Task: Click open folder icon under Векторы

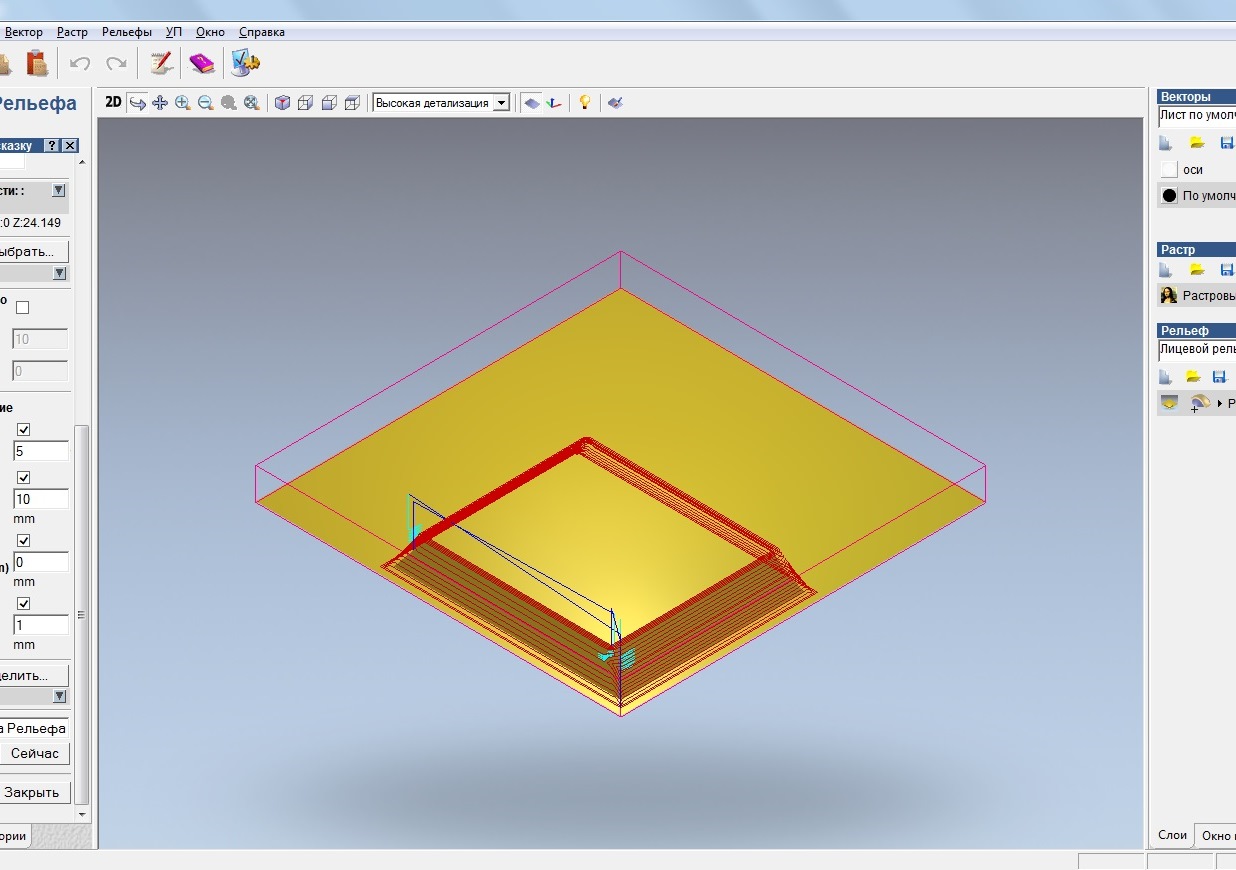Action: (1196, 143)
